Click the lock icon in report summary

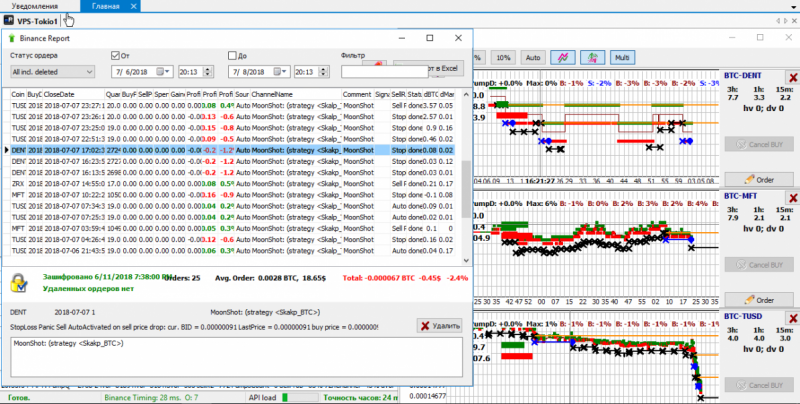point(18,284)
